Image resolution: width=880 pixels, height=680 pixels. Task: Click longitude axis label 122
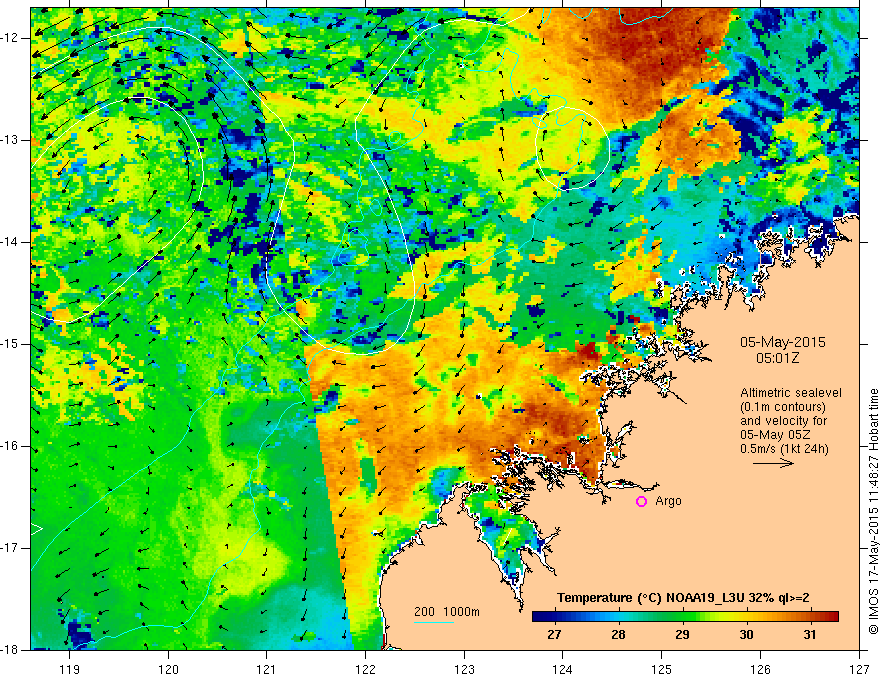[x=365, y=669]
